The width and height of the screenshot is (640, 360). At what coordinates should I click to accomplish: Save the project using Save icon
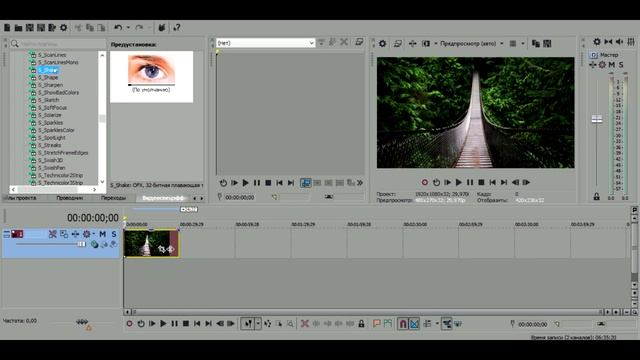tap(30, 28)
